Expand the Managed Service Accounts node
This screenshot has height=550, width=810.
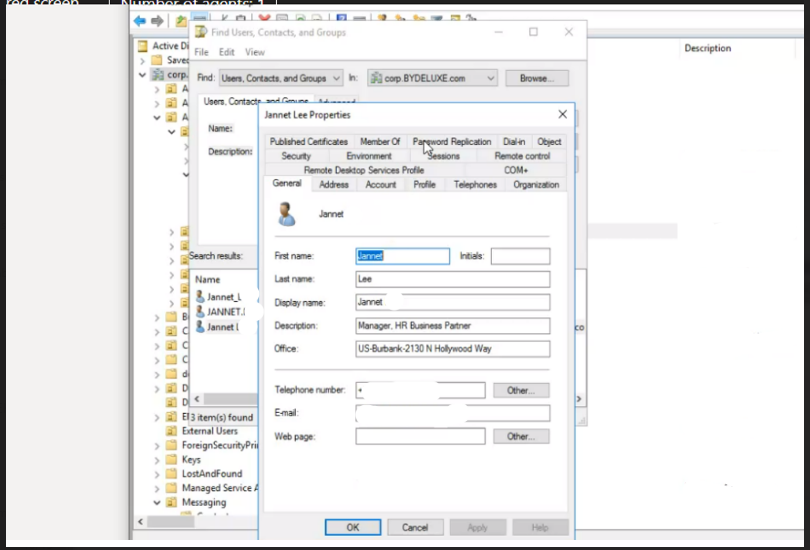157,488
